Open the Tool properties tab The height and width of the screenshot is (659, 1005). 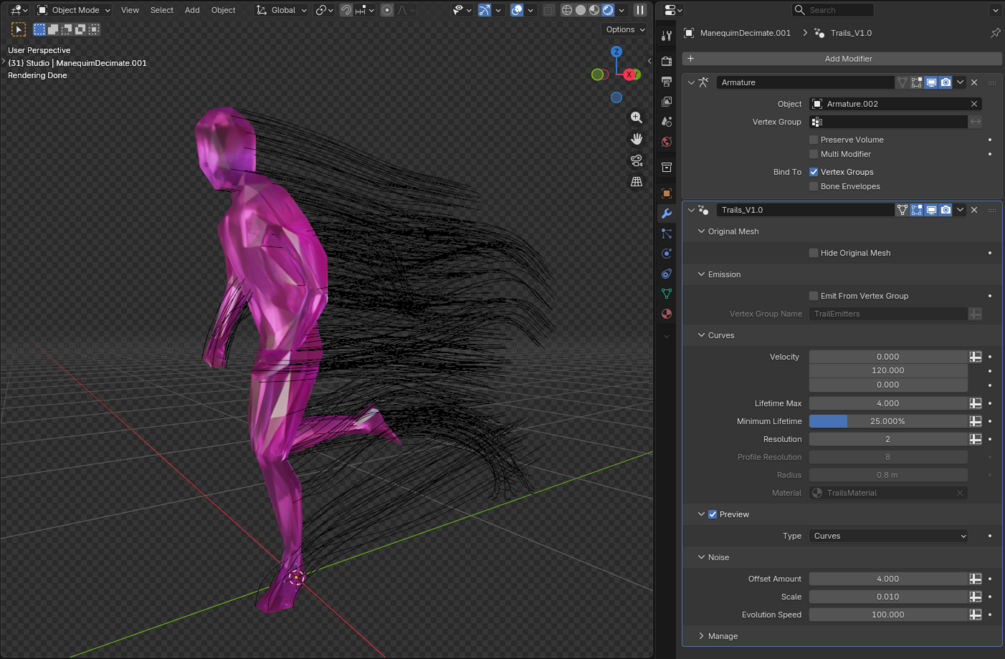coord(667,36)
